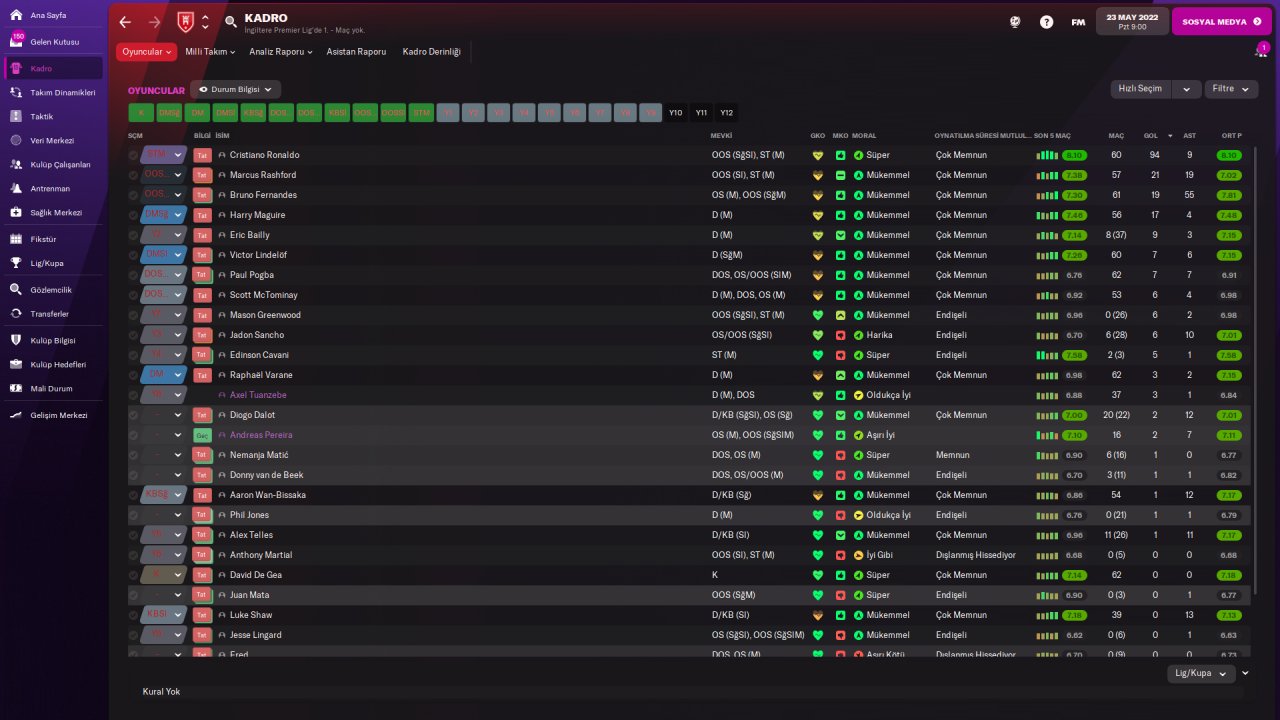Screen dimensions: 1280x720
Task: Open the Lig/Kupa dropdown at bottom
Action: (x=1201, y=674)
